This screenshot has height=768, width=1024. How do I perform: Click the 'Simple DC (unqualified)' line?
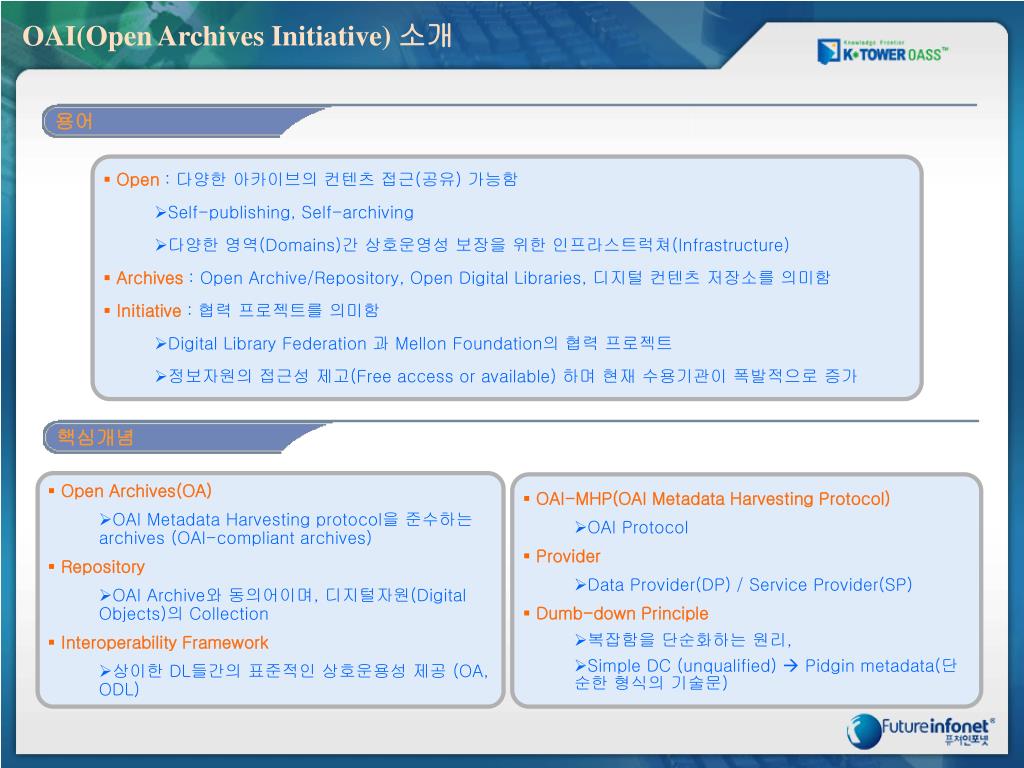(x=765, y=674)
